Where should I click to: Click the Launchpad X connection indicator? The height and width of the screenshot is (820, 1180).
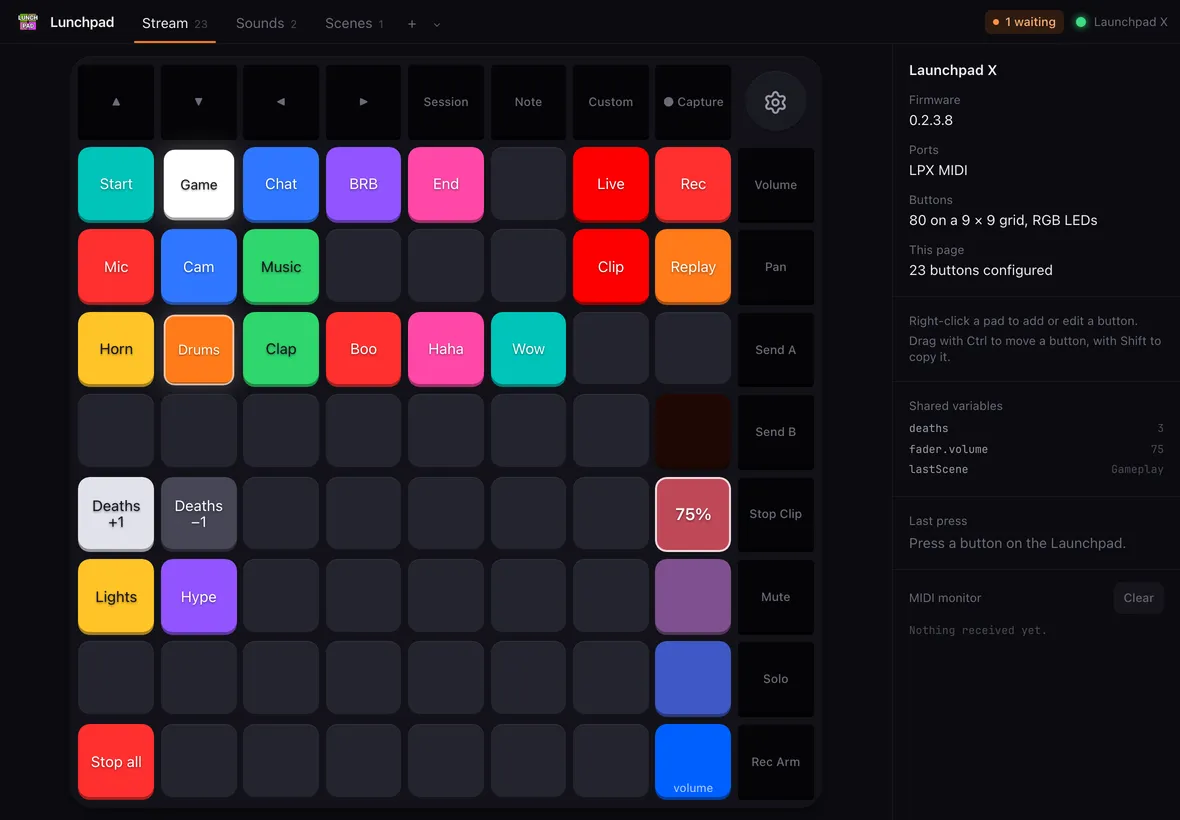1121,22
